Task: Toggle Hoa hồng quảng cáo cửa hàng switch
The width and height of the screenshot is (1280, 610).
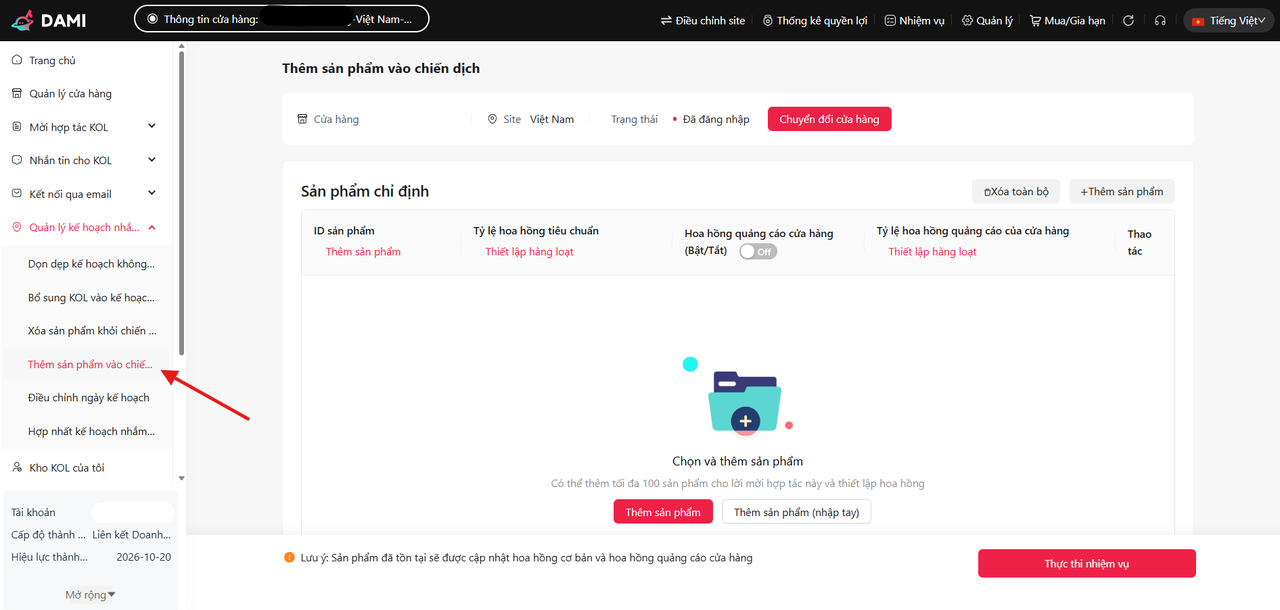Action: coord(758,252)
